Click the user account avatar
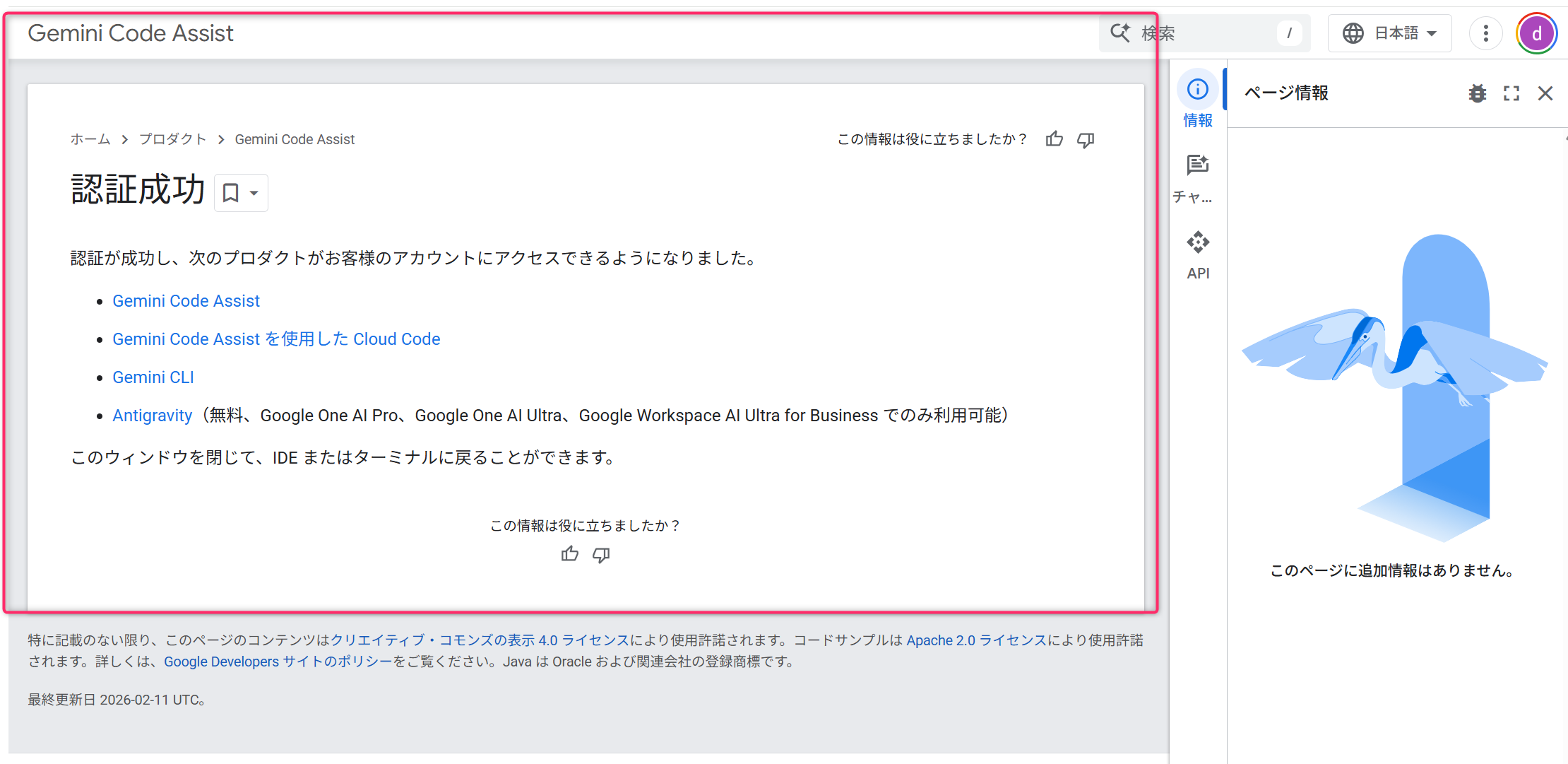 click(x=1536, y=33)
